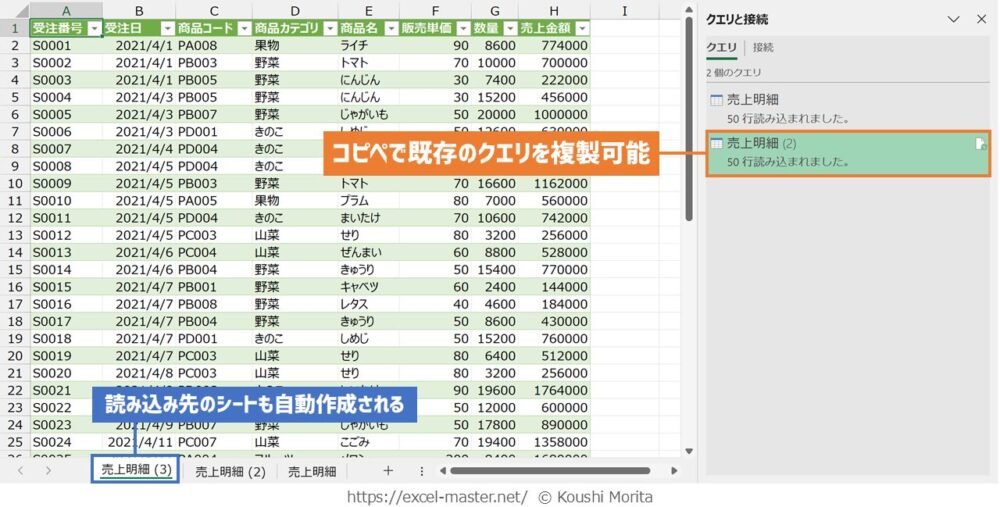
Task: Select column header I
Action: coord(623,11)
